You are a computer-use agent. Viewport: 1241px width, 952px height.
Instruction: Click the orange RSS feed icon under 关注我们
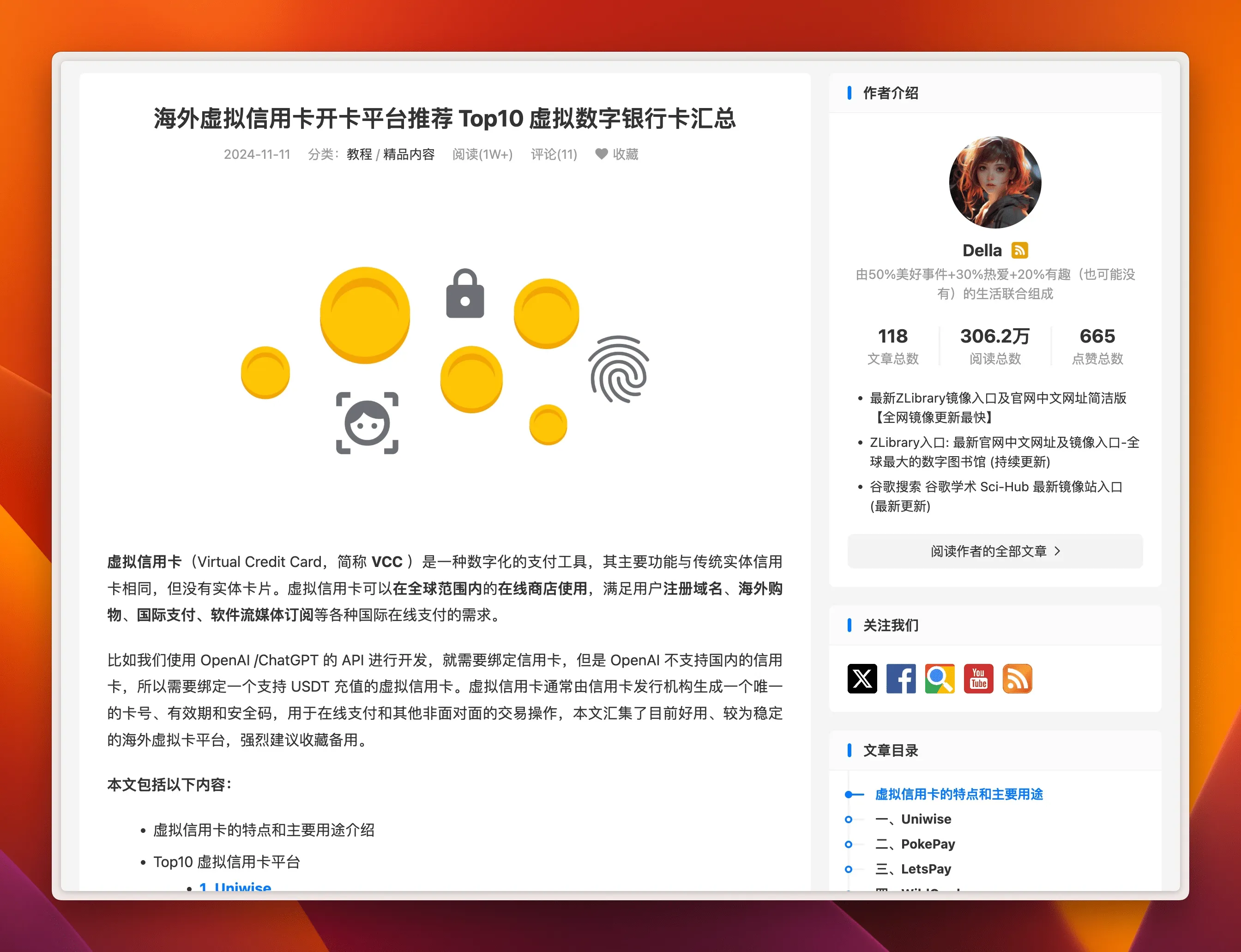click(x=1017, y=678)
